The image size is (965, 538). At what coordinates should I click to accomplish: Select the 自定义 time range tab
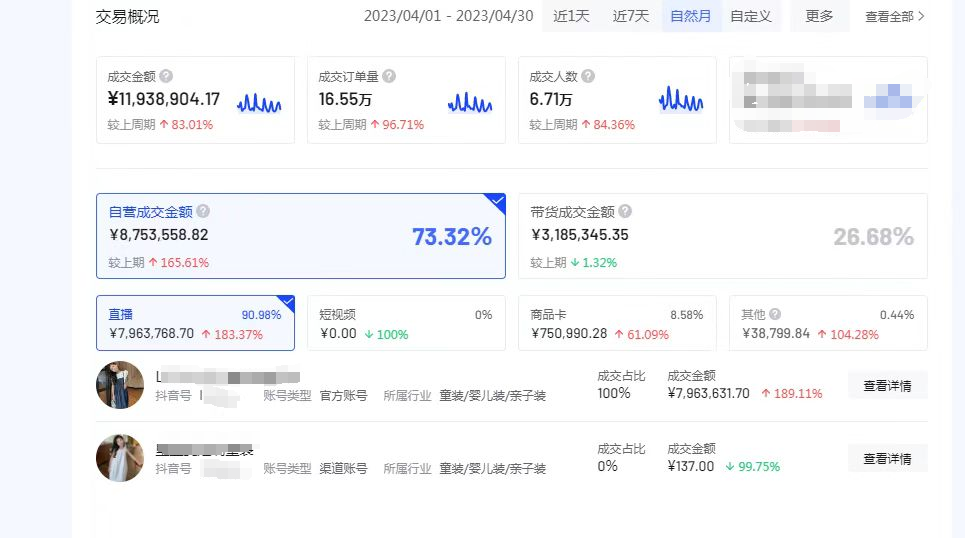click(x=751, y=16)
